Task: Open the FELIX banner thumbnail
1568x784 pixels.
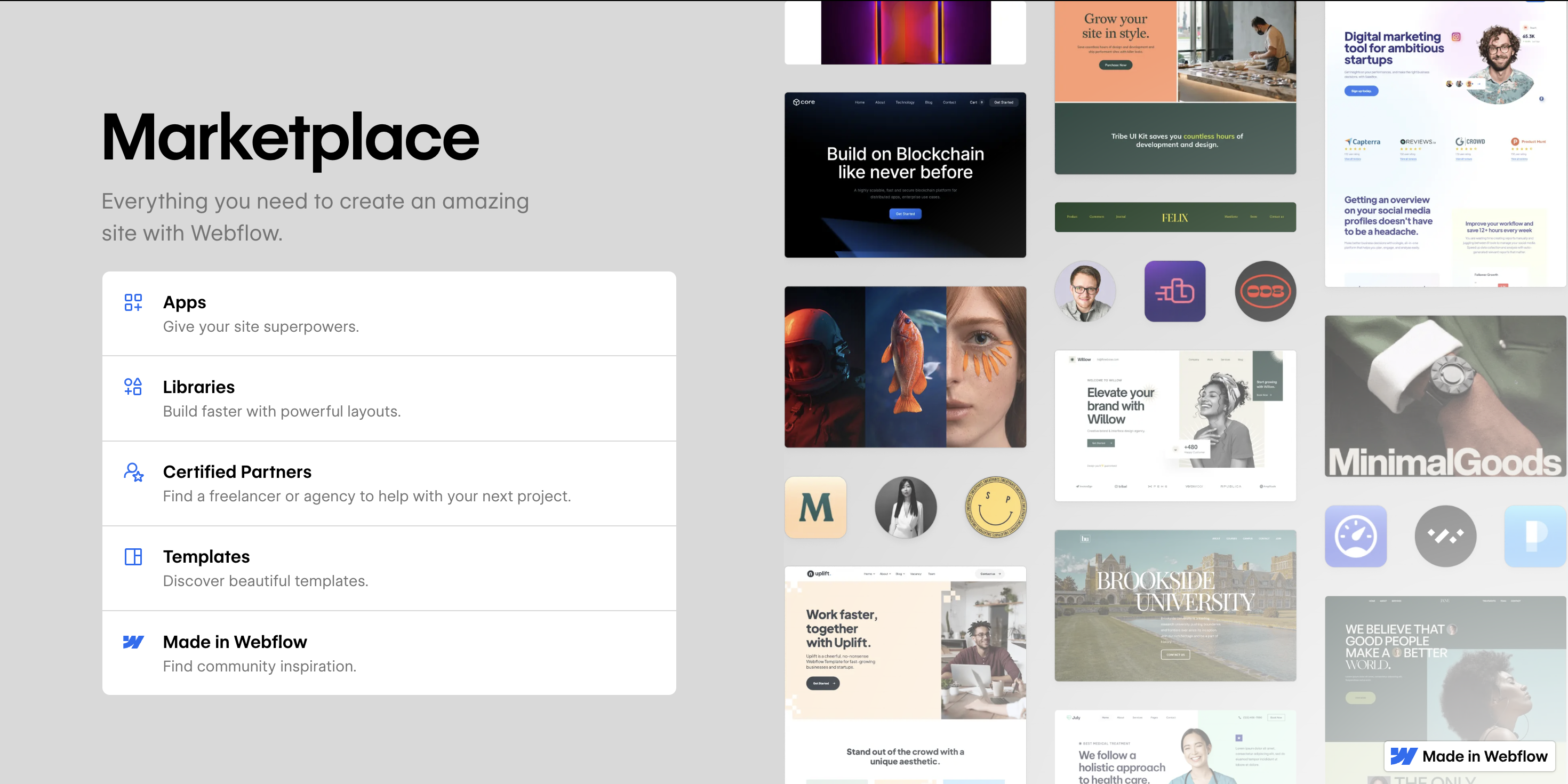Action: (1175, 217)
